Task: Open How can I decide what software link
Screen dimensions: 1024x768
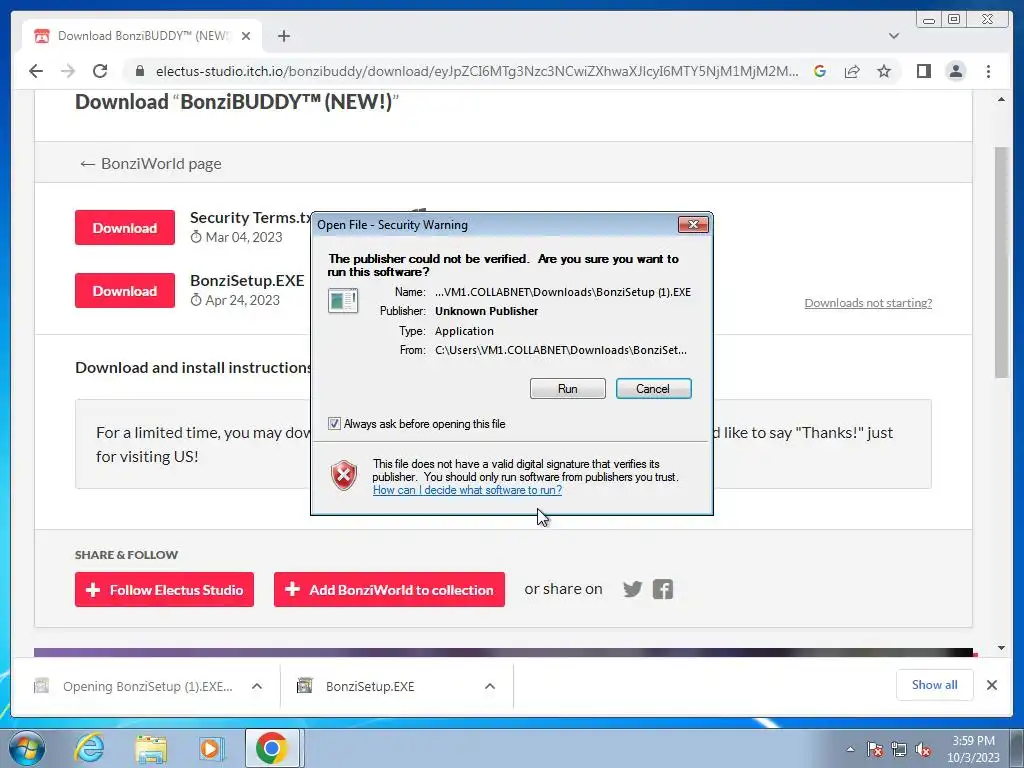Action: click(x=467, y=490)
